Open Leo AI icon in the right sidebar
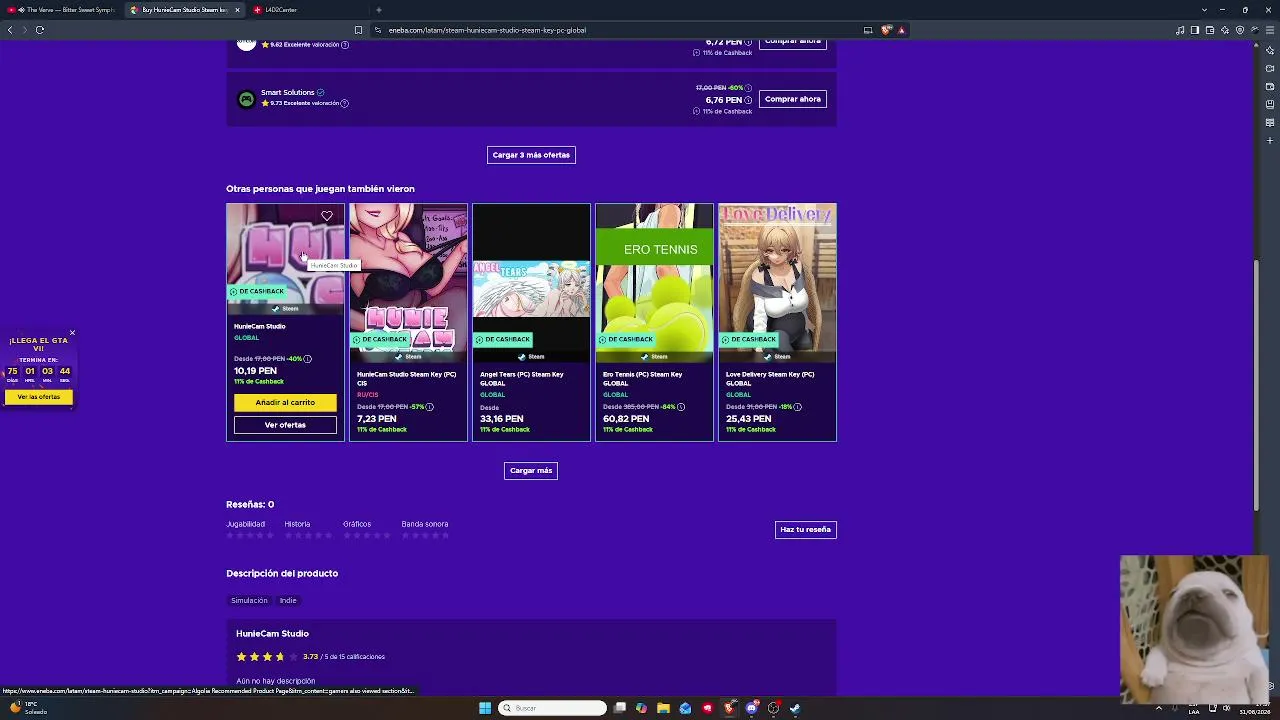 click(1270, 51)
